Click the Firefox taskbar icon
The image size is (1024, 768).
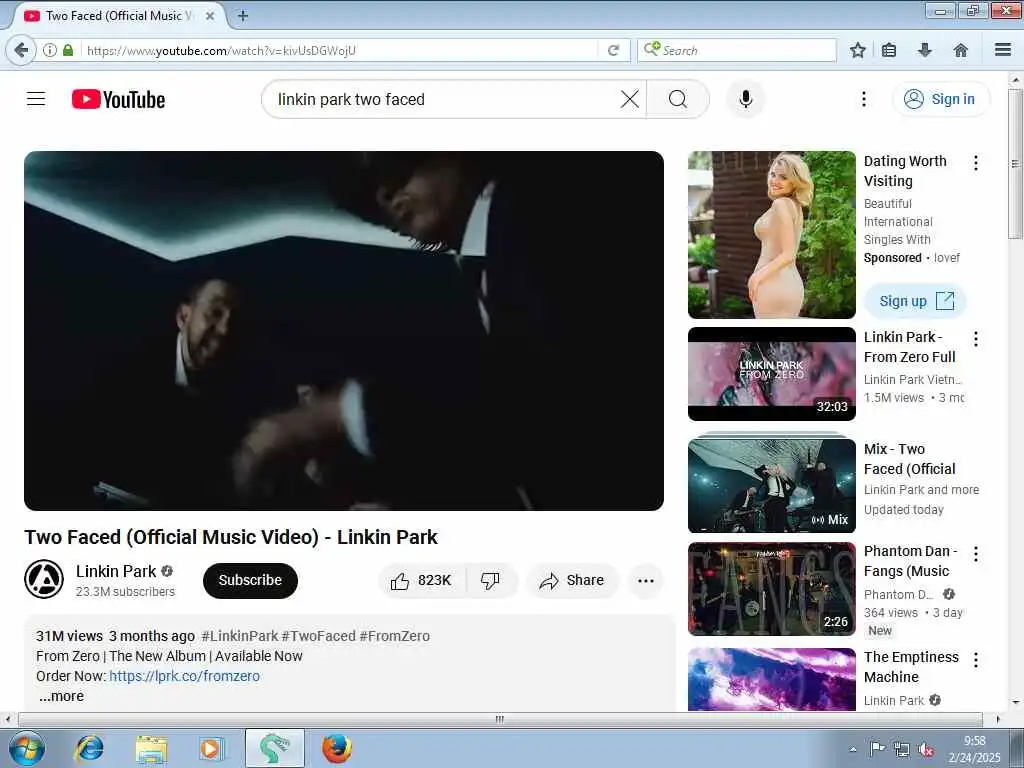[336, 749]
